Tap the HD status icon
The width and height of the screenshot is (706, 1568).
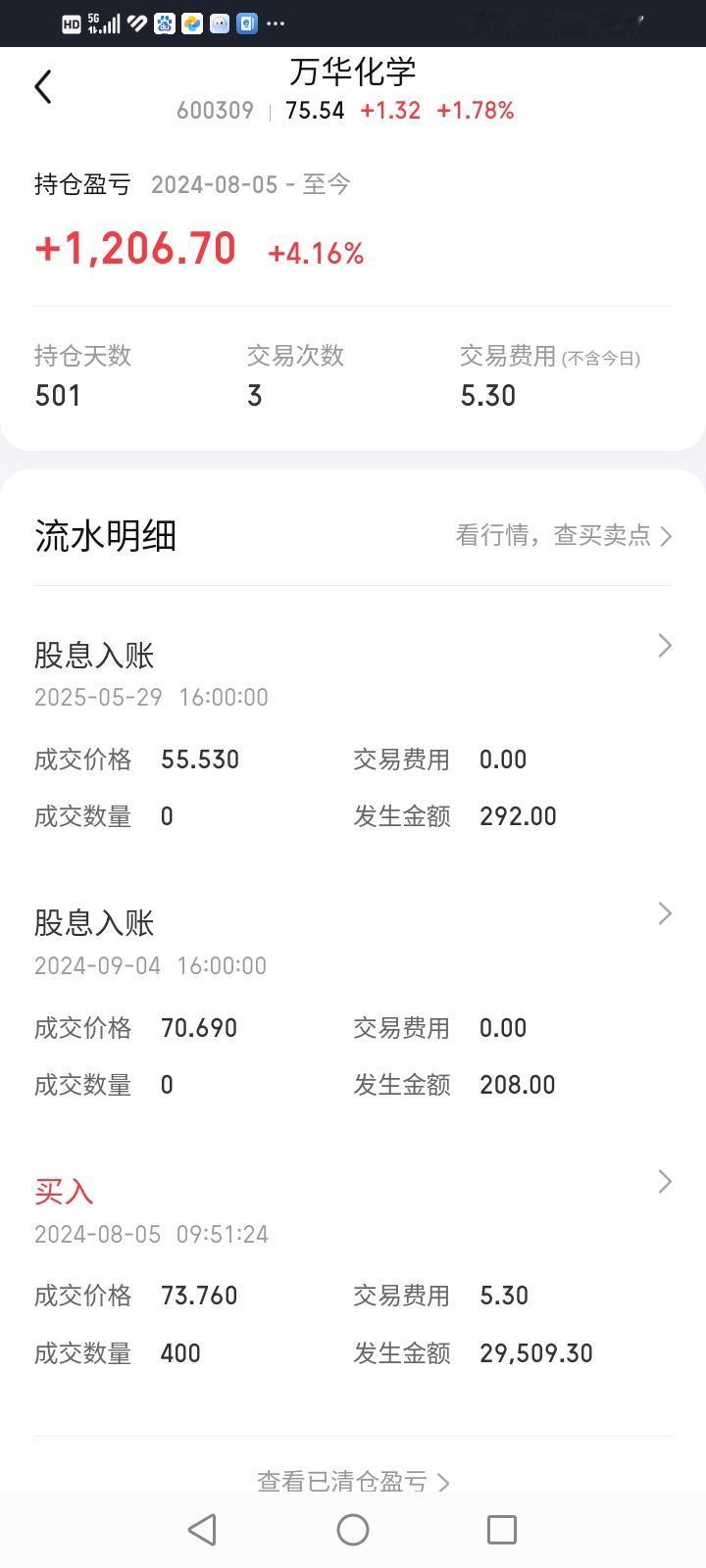(x=72, y=24)
